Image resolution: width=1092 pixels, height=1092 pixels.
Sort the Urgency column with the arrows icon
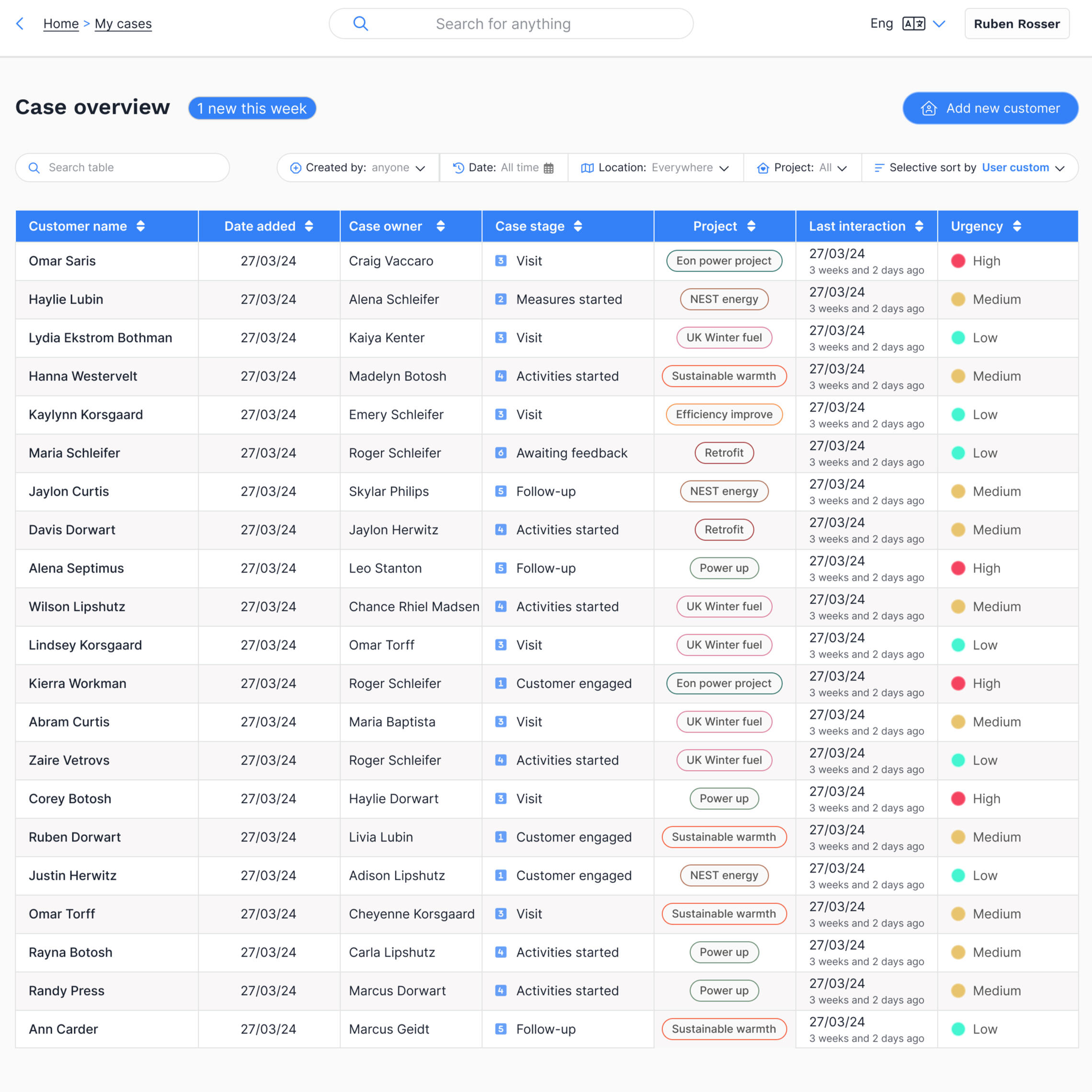[x=1017, y=226]
